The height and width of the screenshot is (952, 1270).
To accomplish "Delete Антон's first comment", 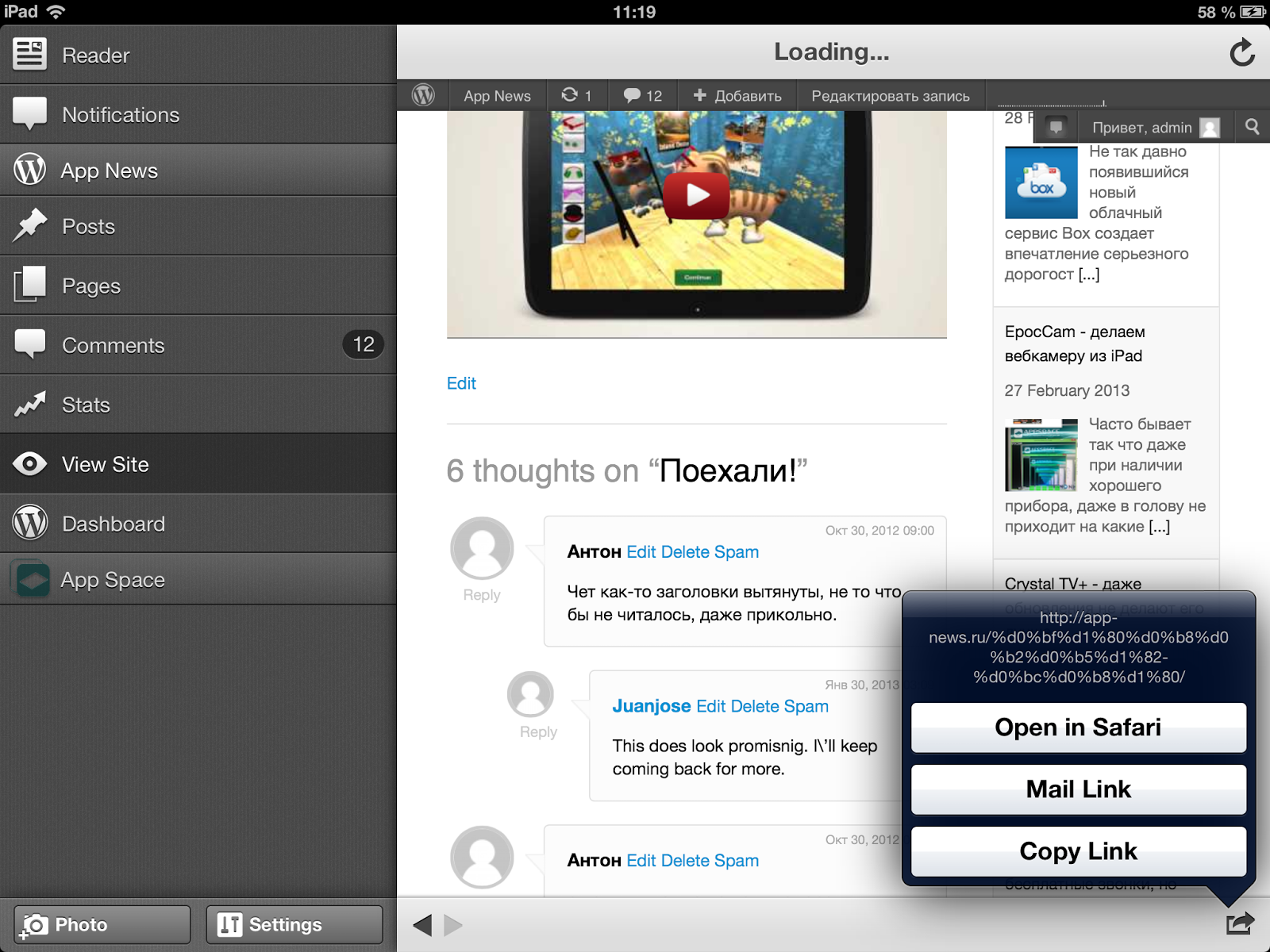I will tap(685, 552).
